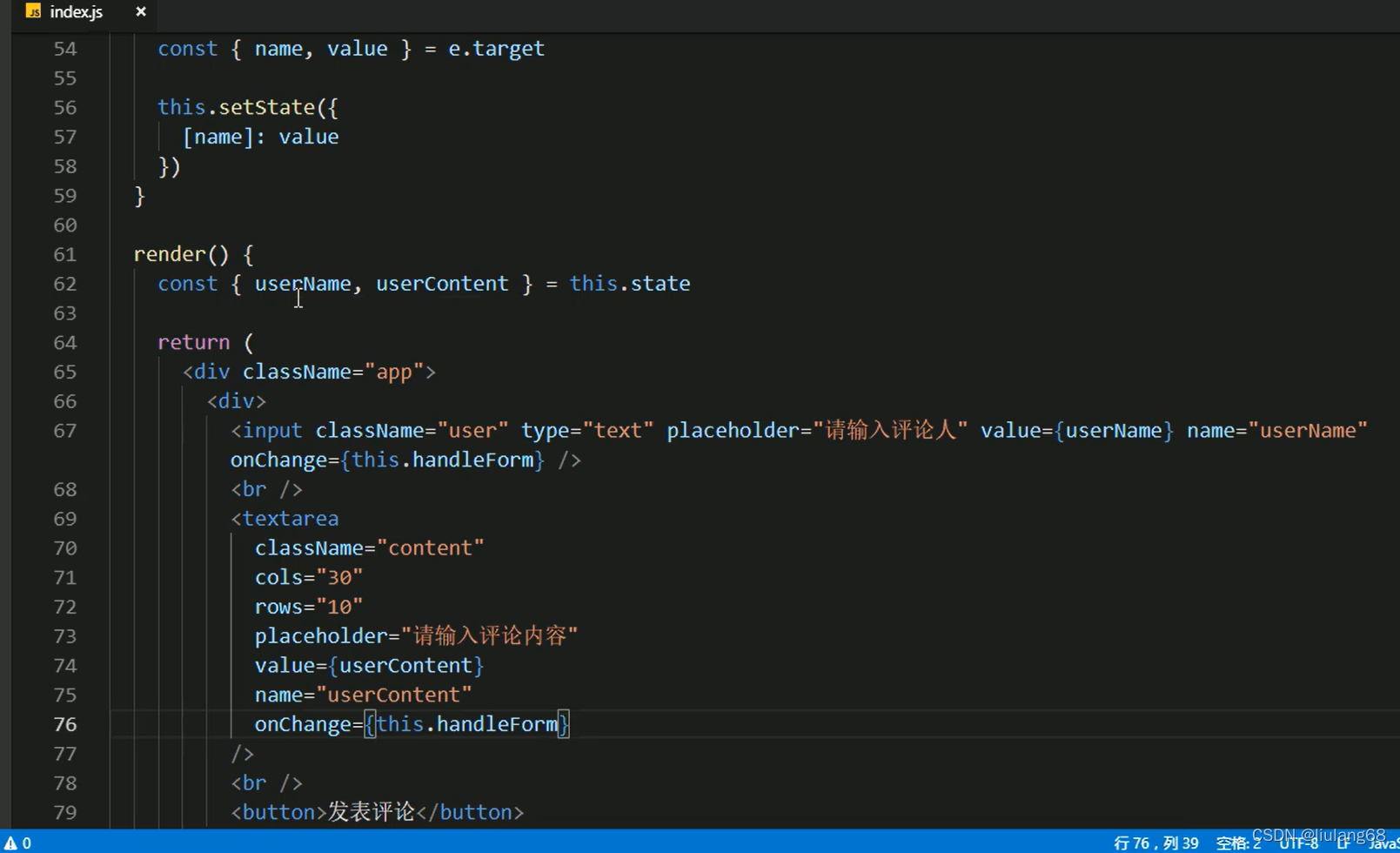
Task: Change file encoding via UTF-8 status item
Action: point(1298,843)
